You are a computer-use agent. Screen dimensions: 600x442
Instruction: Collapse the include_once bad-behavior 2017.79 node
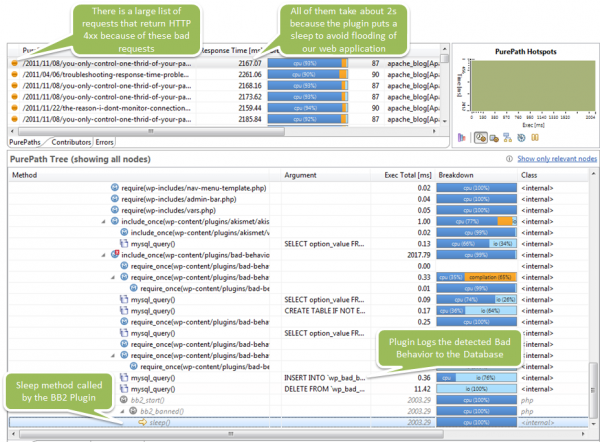click(x=104, y=255)
